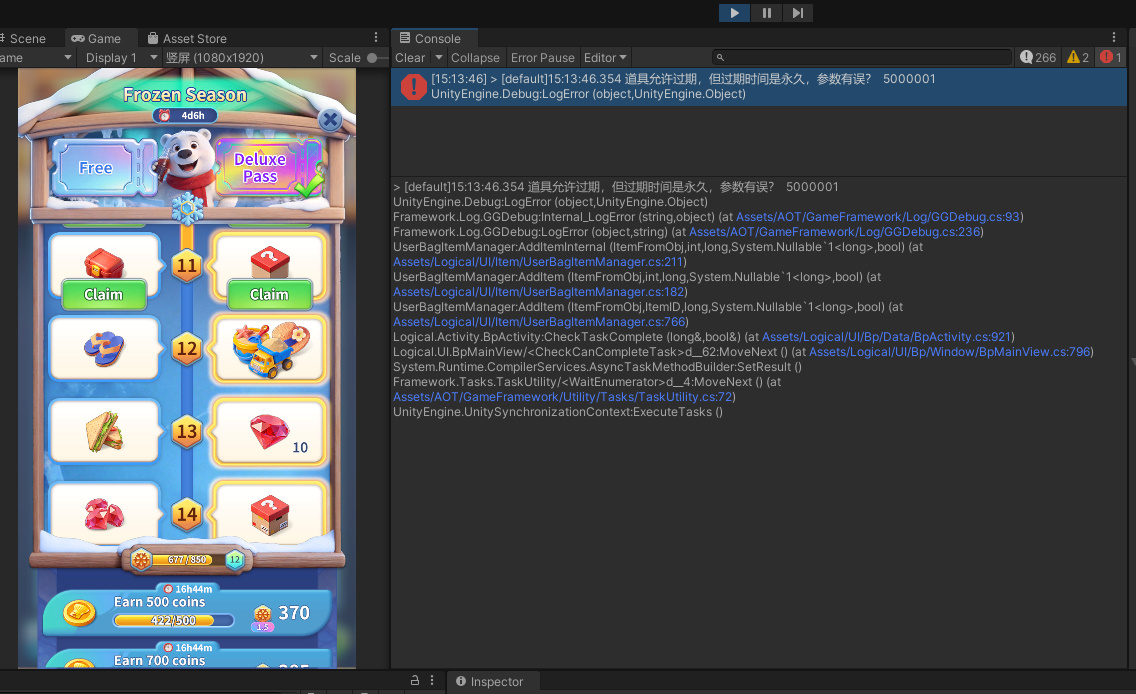
Task: Toggle the warning message filter
Action: [x=1078, y=58]
